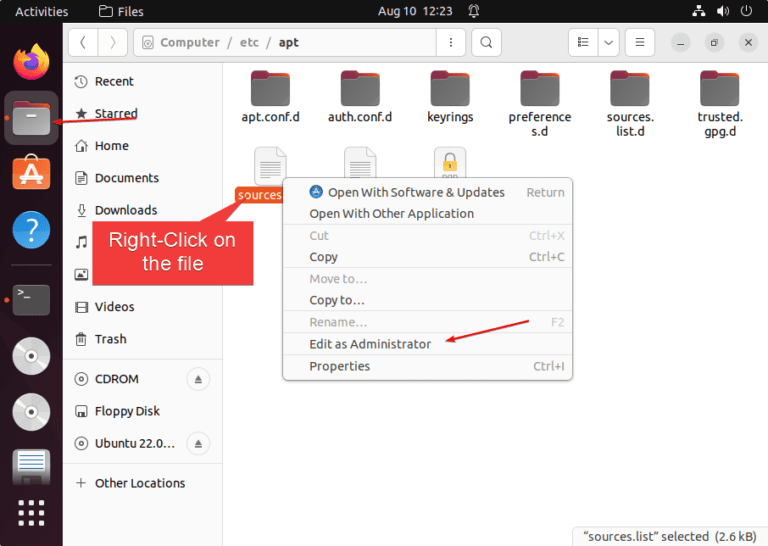
Task: Open the trusted.gpg.d folder
Action: click(720, 104)
